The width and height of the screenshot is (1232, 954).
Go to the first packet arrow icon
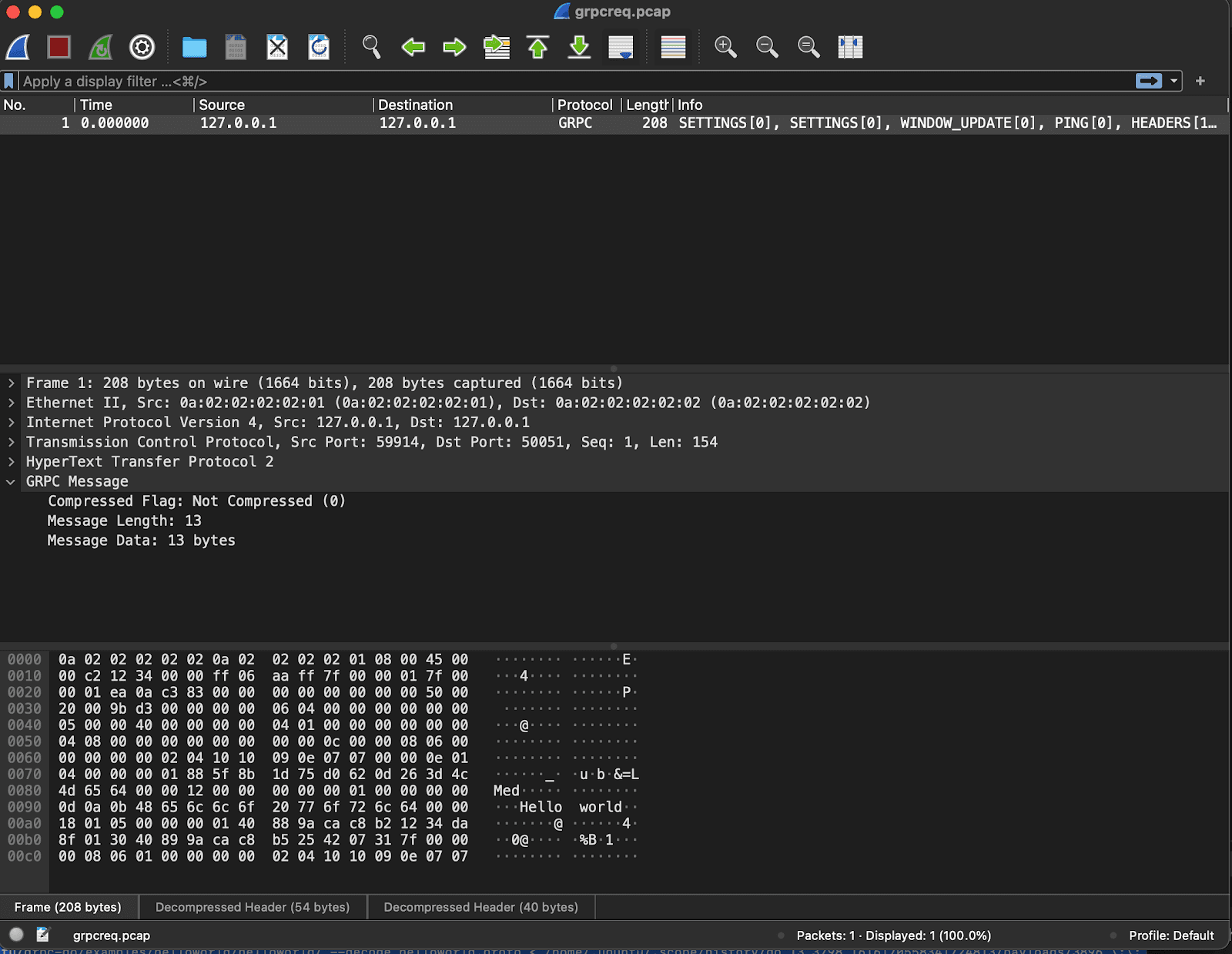click(537, 47)
